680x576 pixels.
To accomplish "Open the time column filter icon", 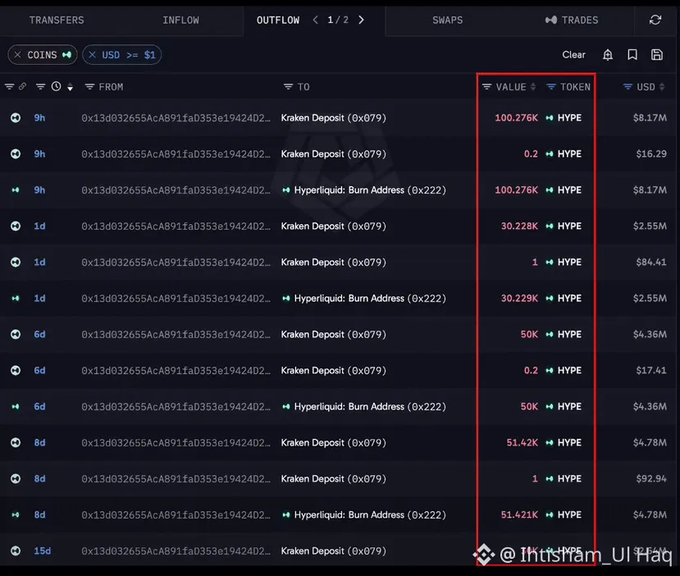I will click(x=40, y=87).
